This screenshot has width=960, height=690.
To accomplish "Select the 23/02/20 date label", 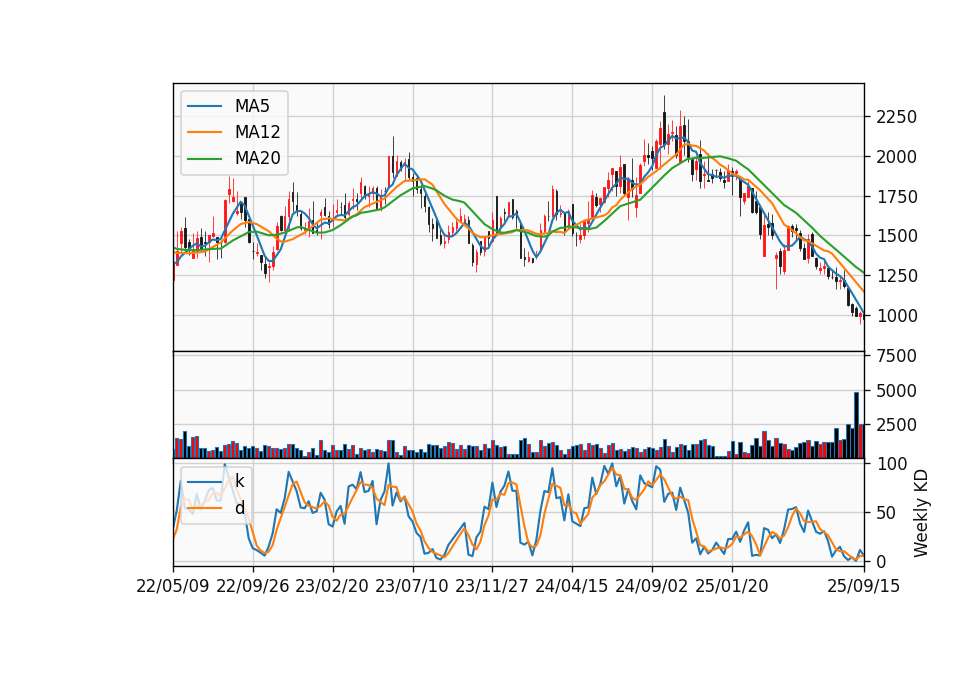I will [x=332, y=586].
